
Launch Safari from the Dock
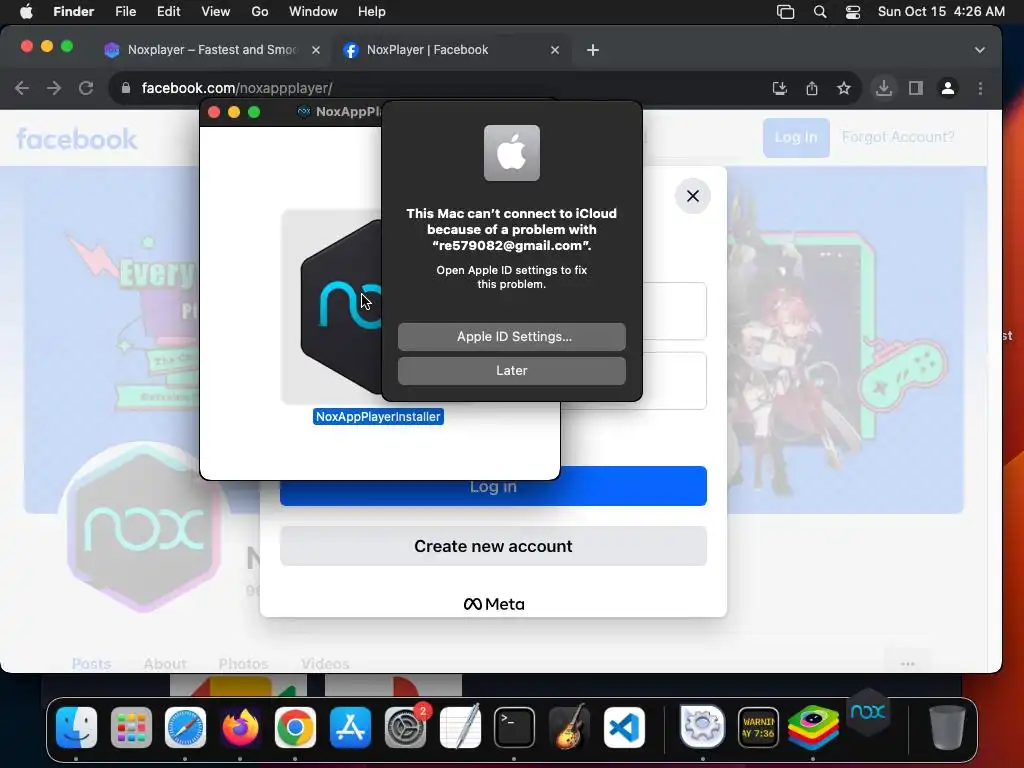[185, 727]
